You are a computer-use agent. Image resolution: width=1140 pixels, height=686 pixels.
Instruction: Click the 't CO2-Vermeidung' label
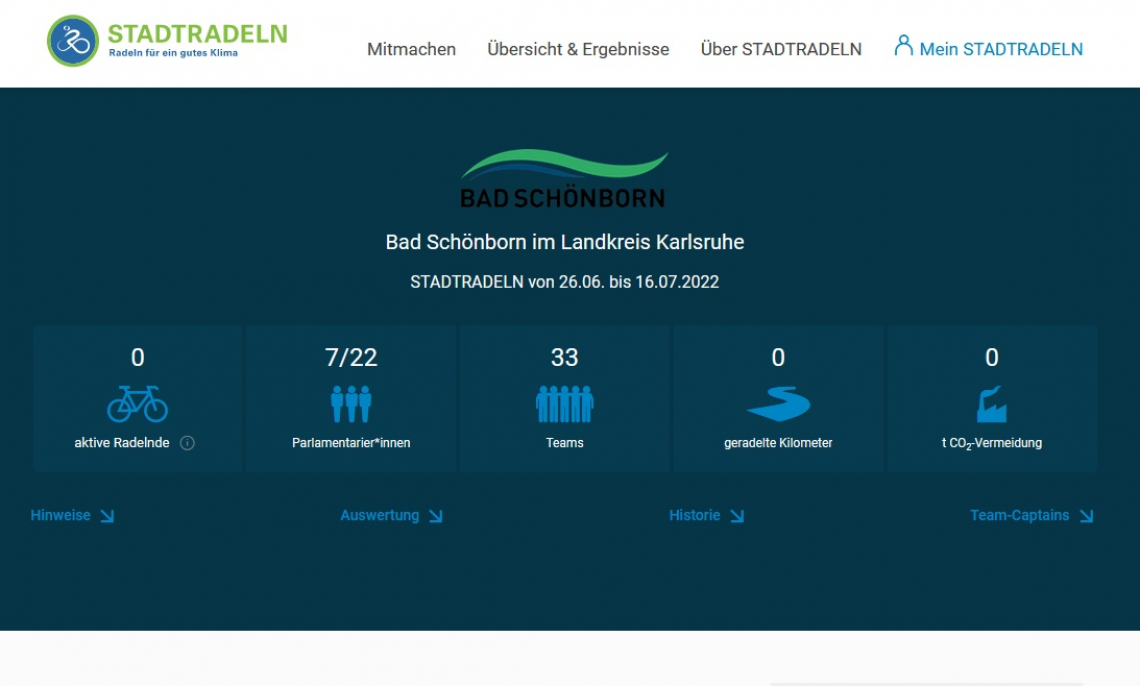pos(992,443)
